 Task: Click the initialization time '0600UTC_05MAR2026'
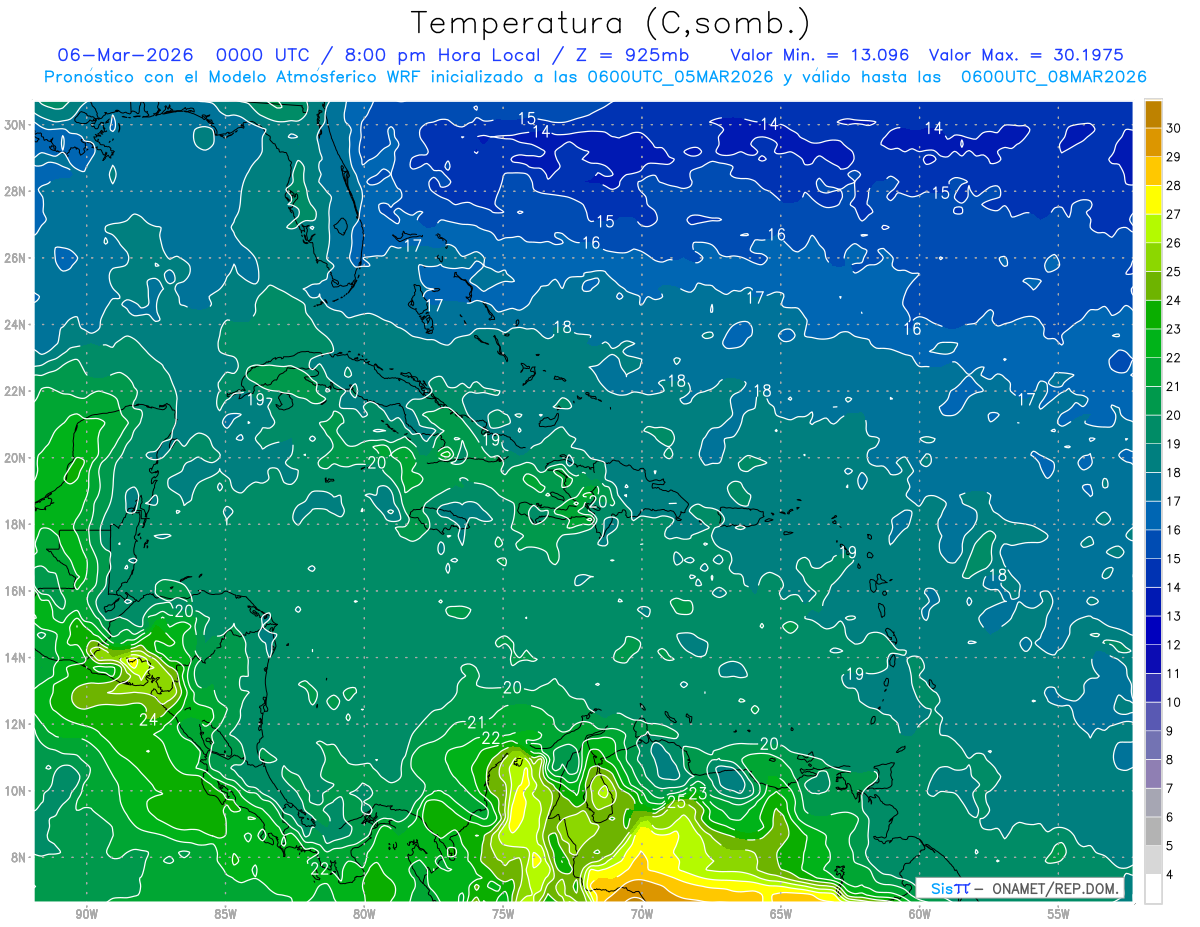[680, 77]
